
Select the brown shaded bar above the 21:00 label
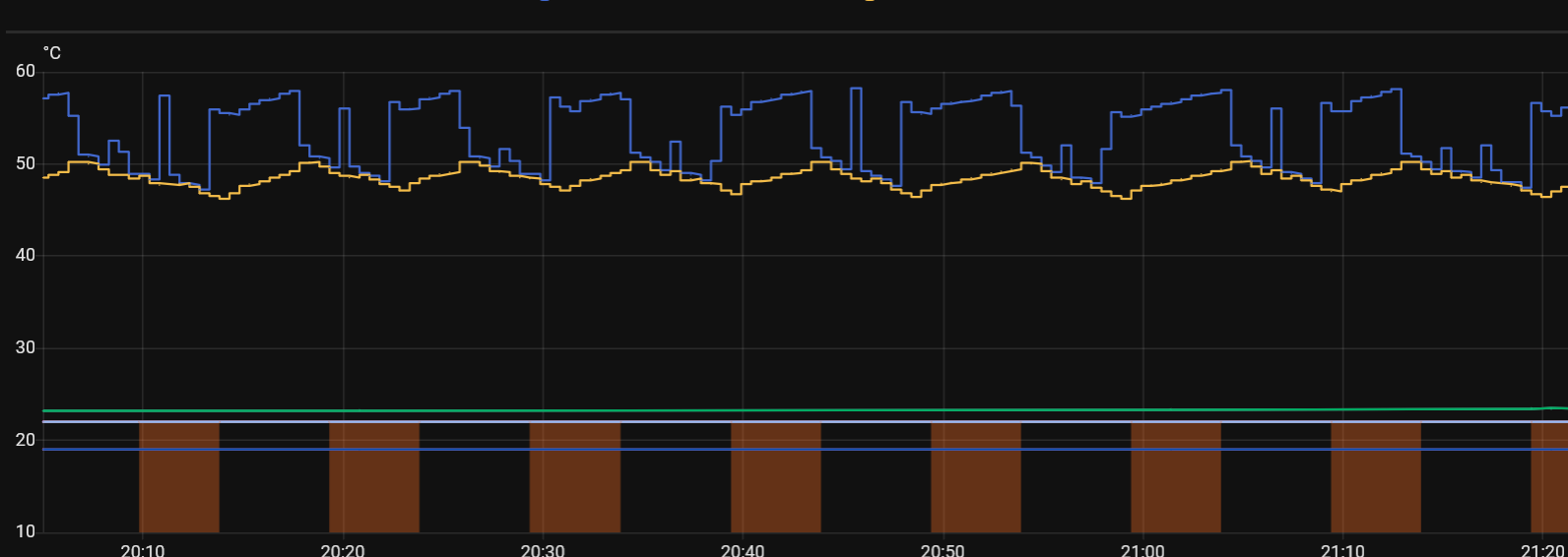[1176, 477]
